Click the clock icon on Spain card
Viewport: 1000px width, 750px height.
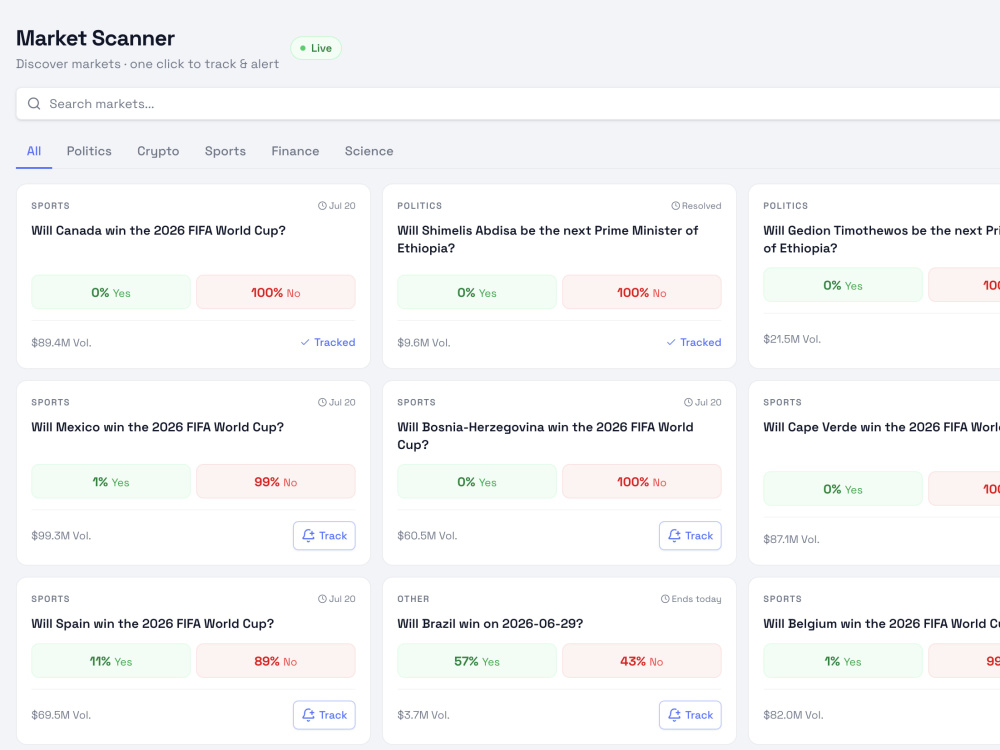coord(322,599)
